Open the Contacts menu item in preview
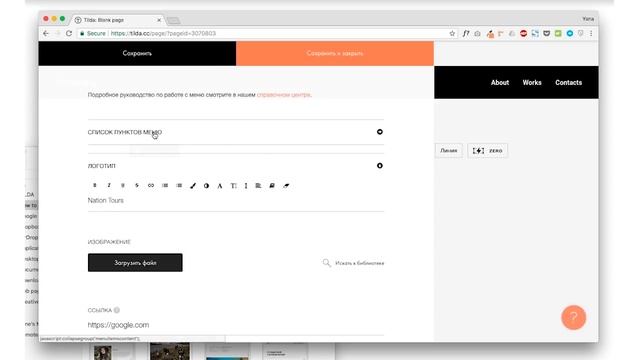This screenshot has width=640, height=360. pos(568,82)
